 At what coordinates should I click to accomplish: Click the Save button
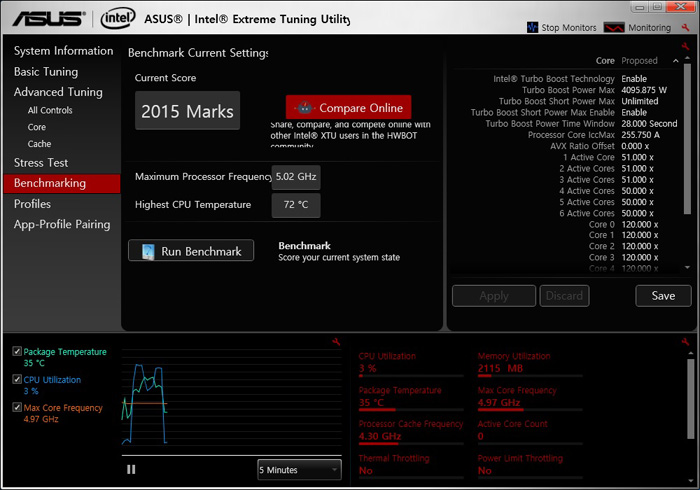tap(663, 296)
